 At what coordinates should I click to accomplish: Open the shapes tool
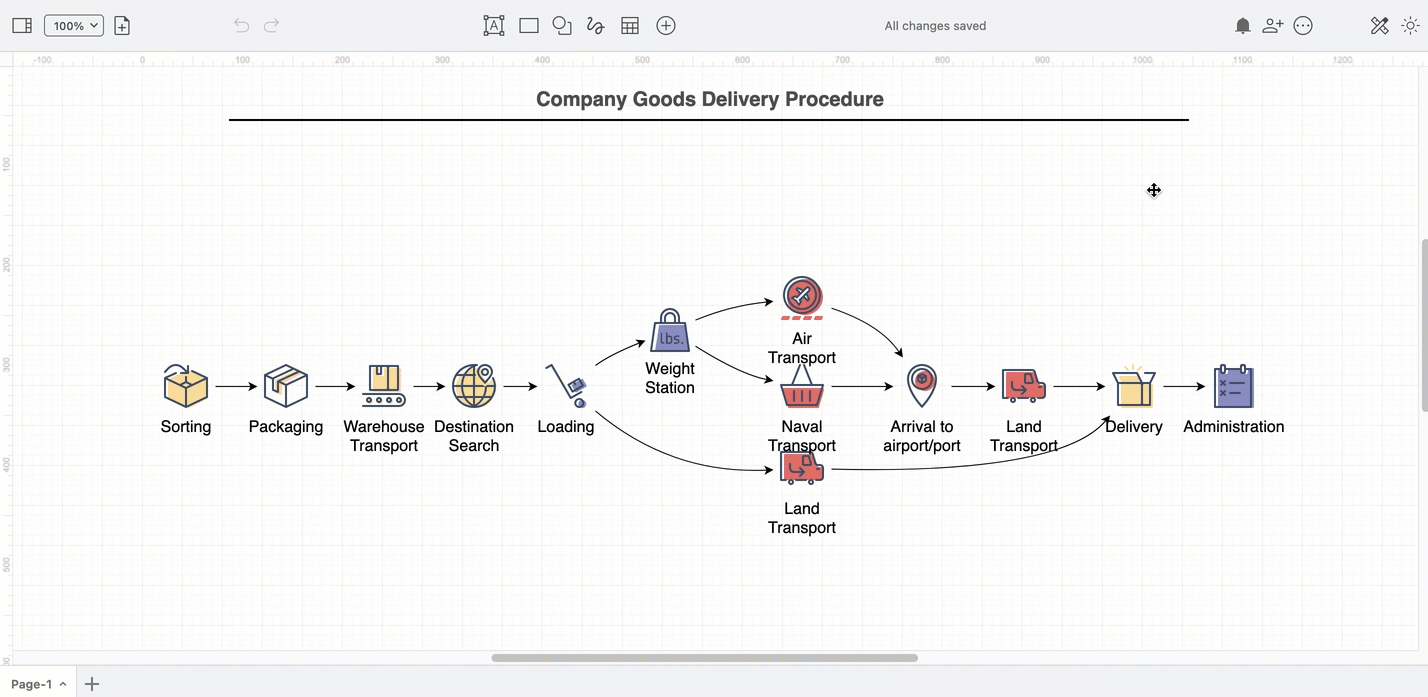pos(562,26)
